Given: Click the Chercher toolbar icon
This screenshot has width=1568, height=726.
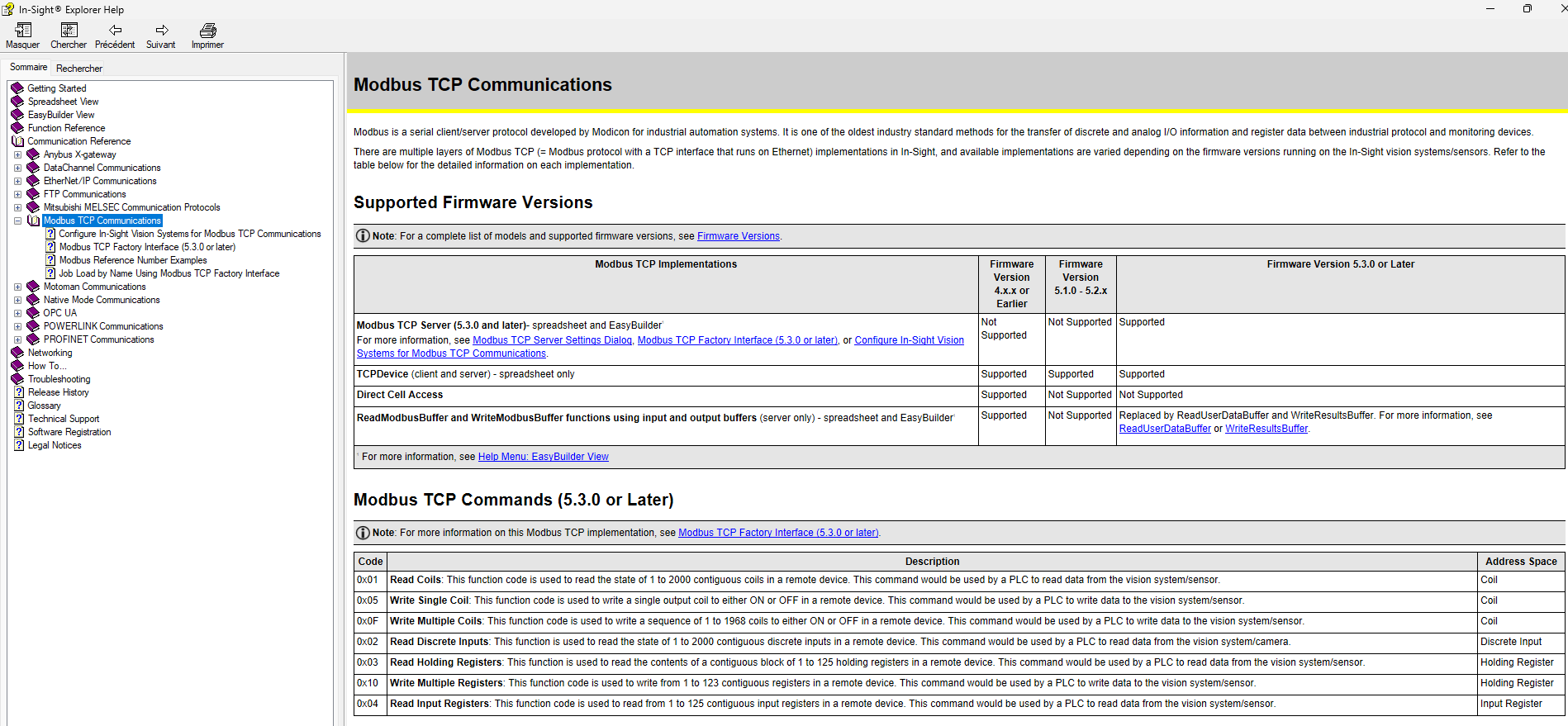Looking at the screenshot, I should coord(69,31).
